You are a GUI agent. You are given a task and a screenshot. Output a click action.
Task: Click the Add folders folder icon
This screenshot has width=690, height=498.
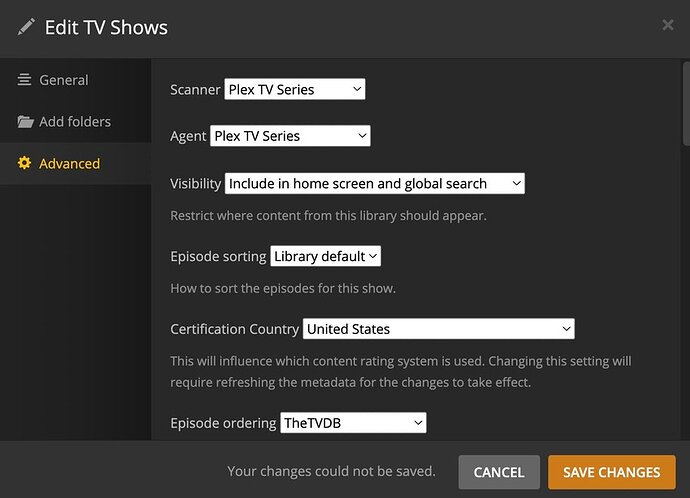tap(25, 121)
